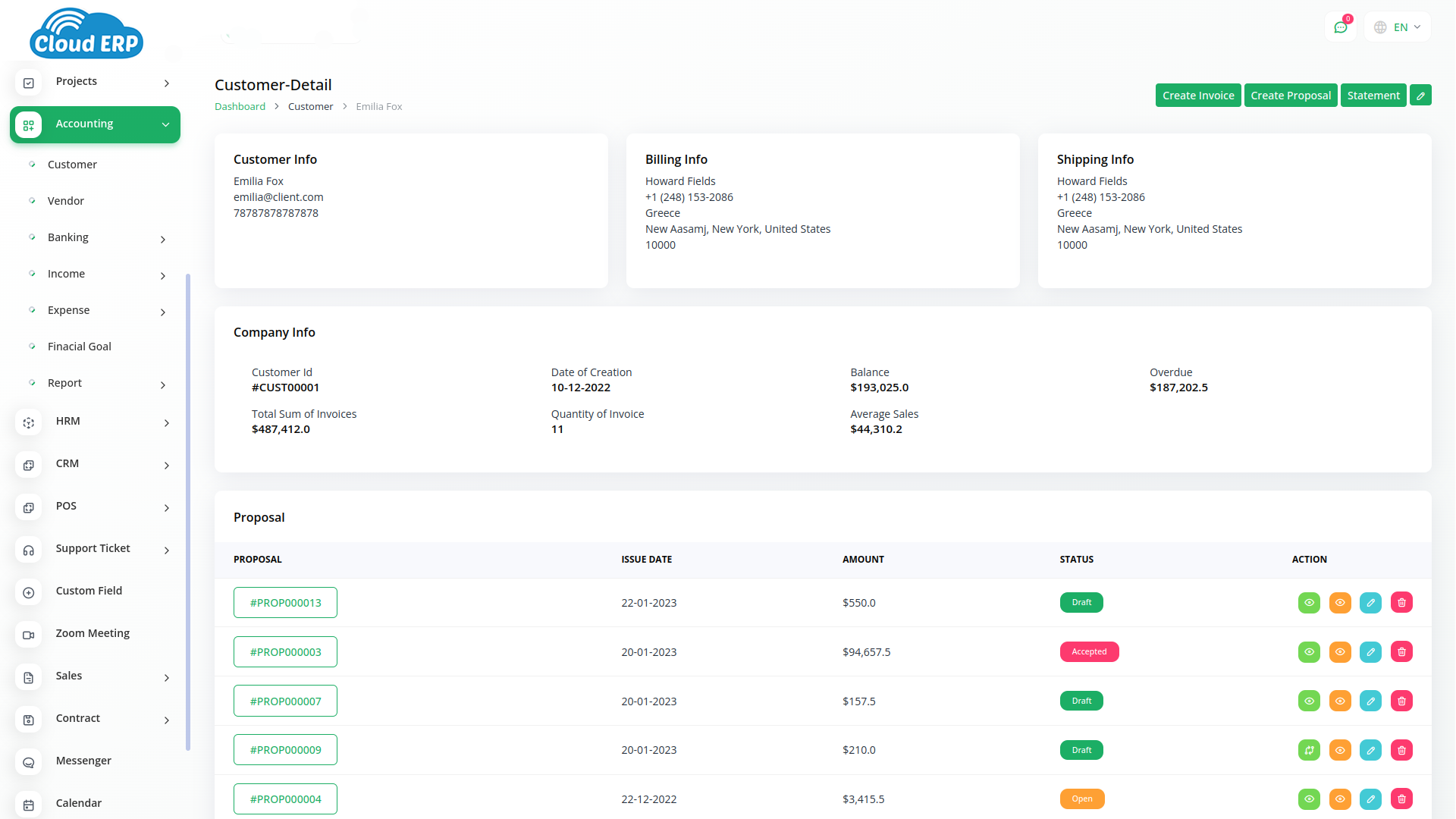This screenshot has width=1456, height=819.
Task: Open the #PROP000009 proposal link
Action: [x=285, y=750]
